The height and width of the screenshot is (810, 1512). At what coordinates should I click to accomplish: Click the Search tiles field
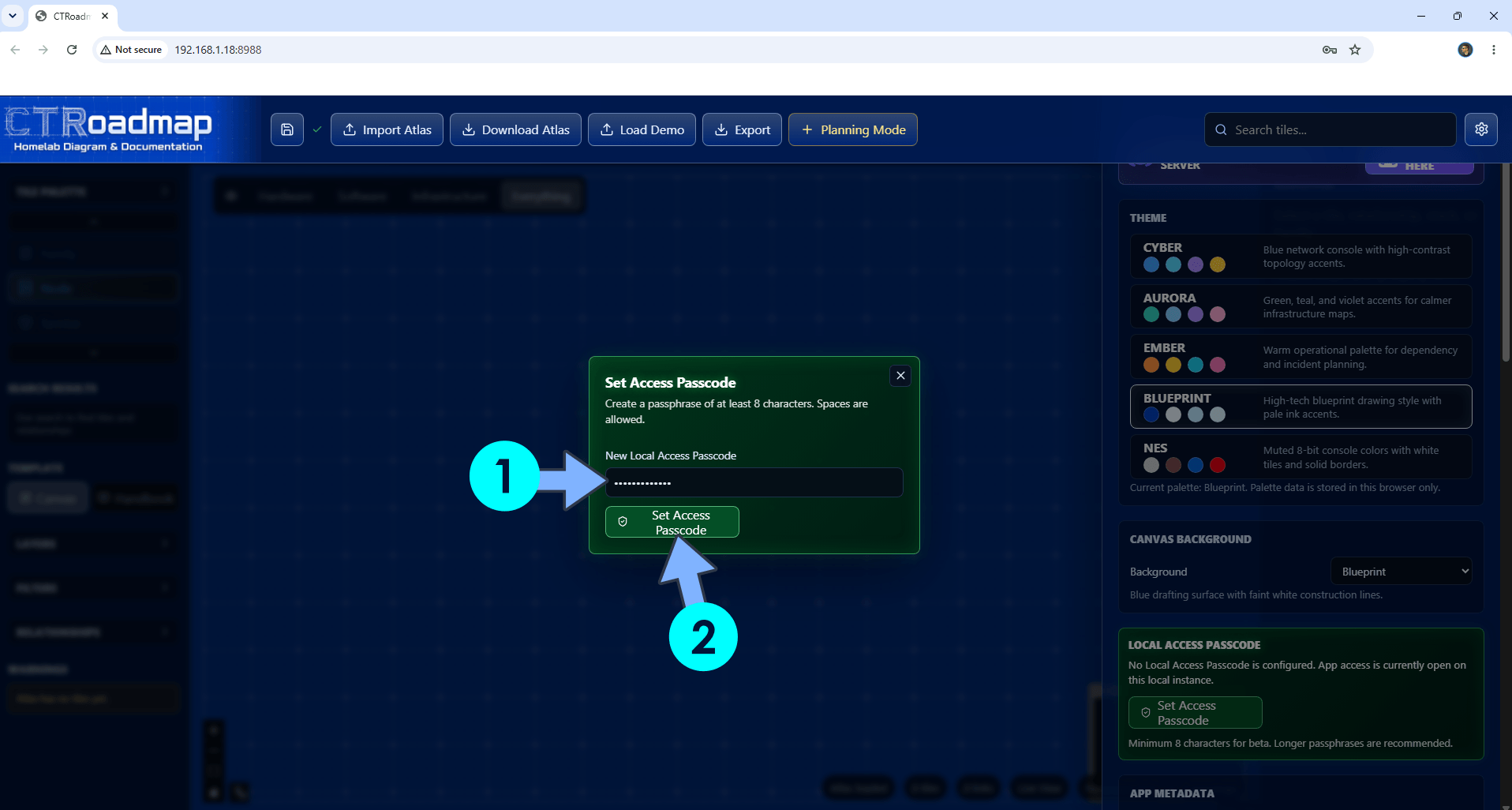[1330, 129]
